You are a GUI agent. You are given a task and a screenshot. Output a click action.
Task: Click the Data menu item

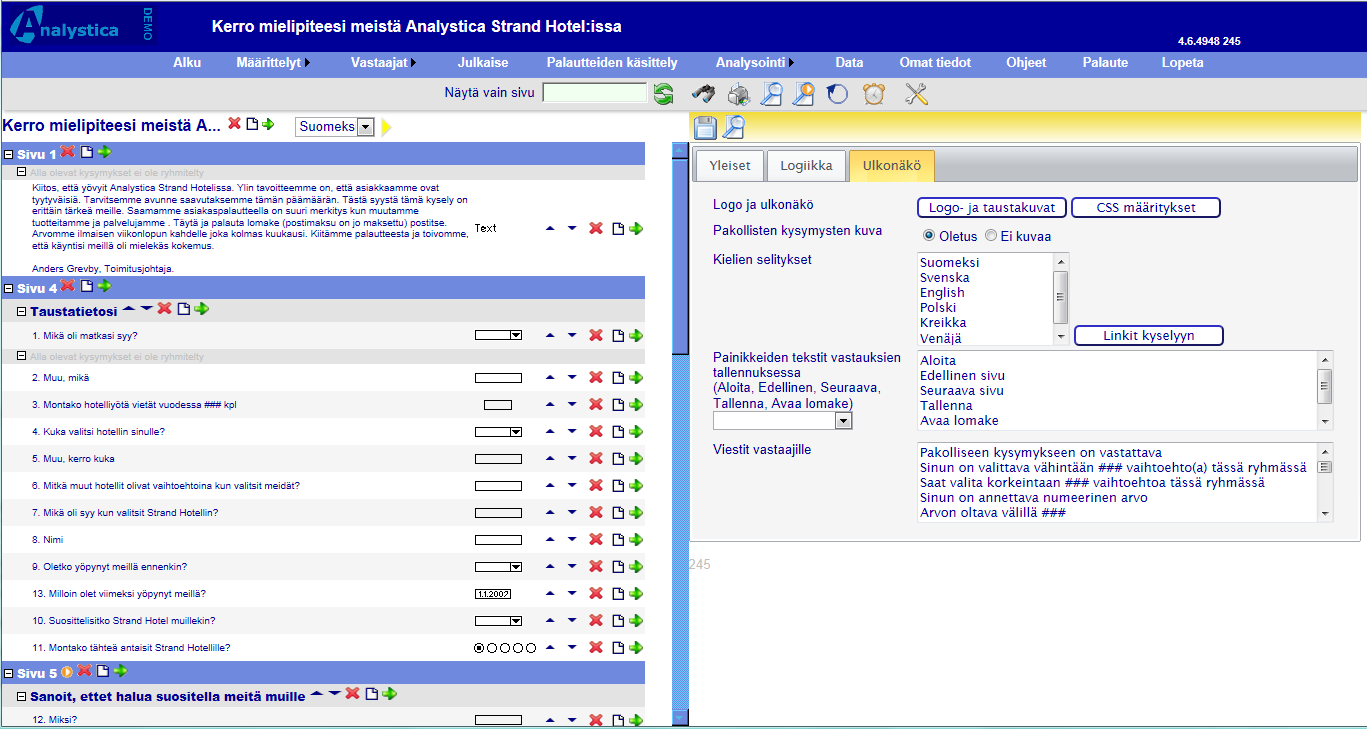click(849, 62)
